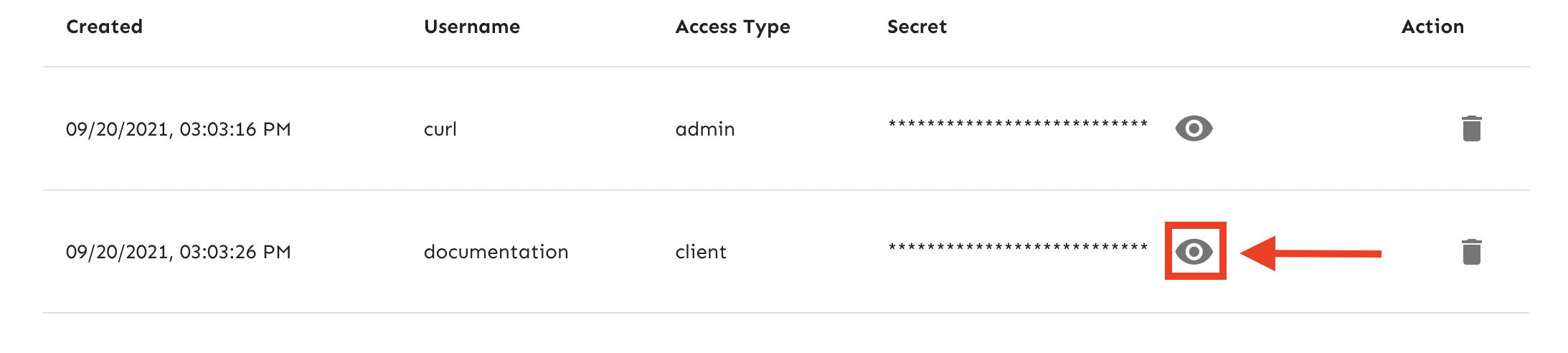
Task: Click the masked secret of documentation row
Action: [x=1018, y=248]
